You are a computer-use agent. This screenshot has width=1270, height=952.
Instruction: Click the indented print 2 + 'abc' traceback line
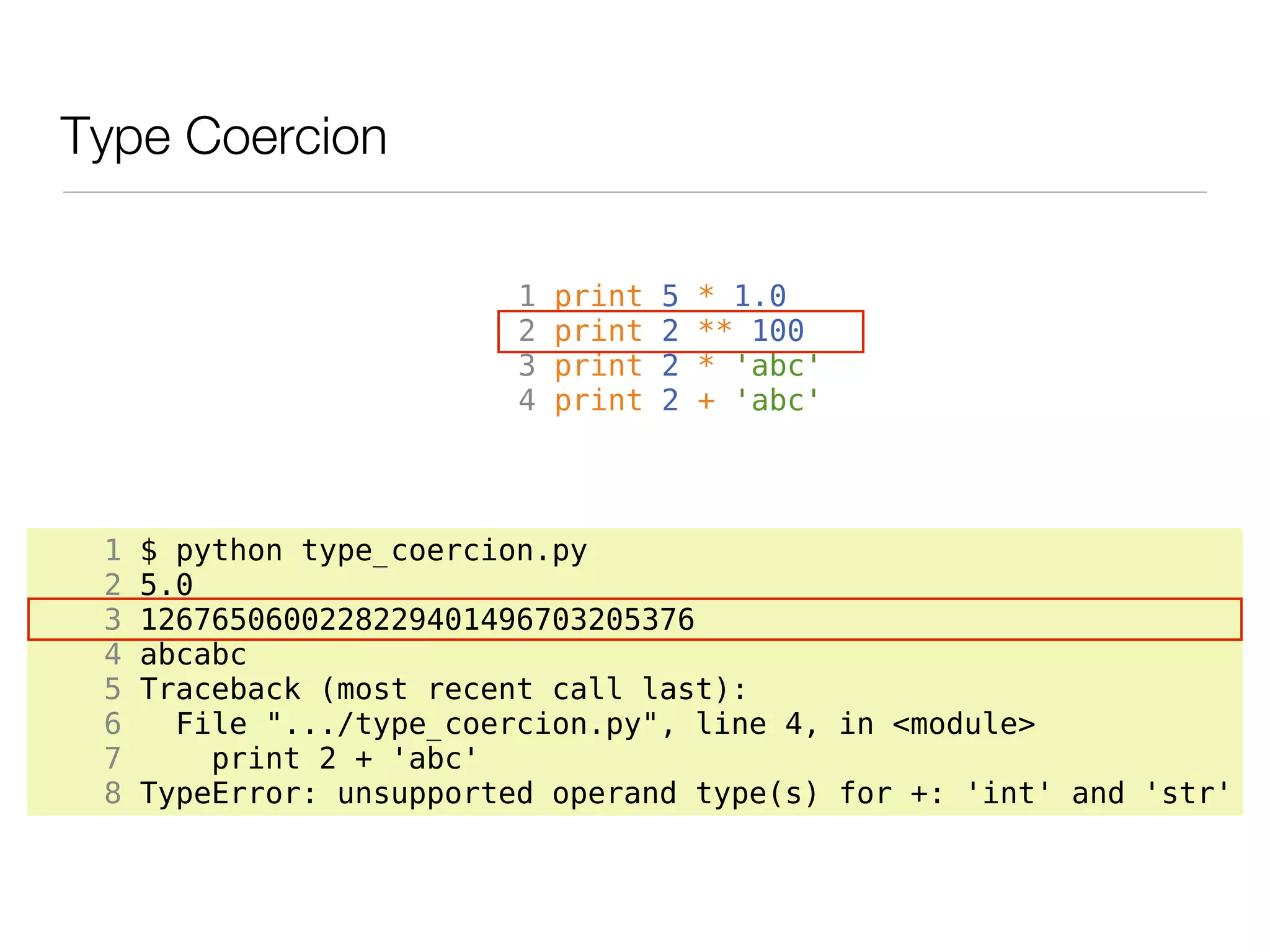pos(345,759)
